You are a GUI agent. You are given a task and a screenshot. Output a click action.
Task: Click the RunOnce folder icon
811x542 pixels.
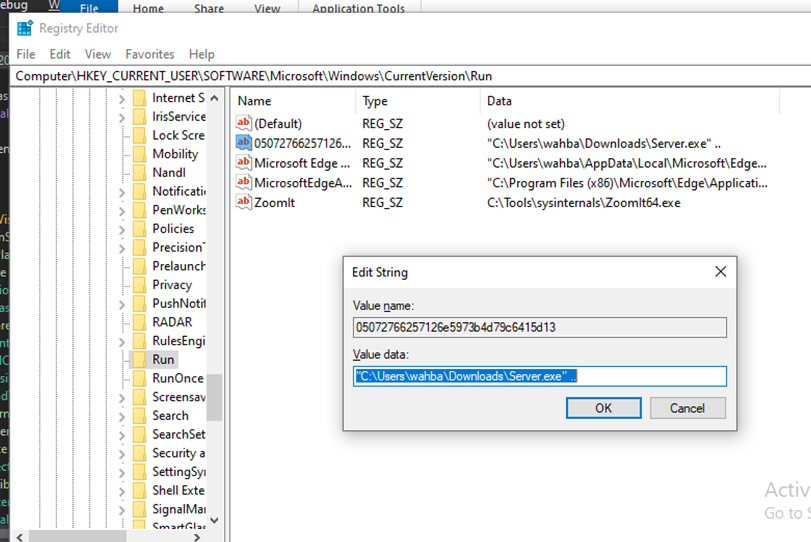[x=139, y=378]
